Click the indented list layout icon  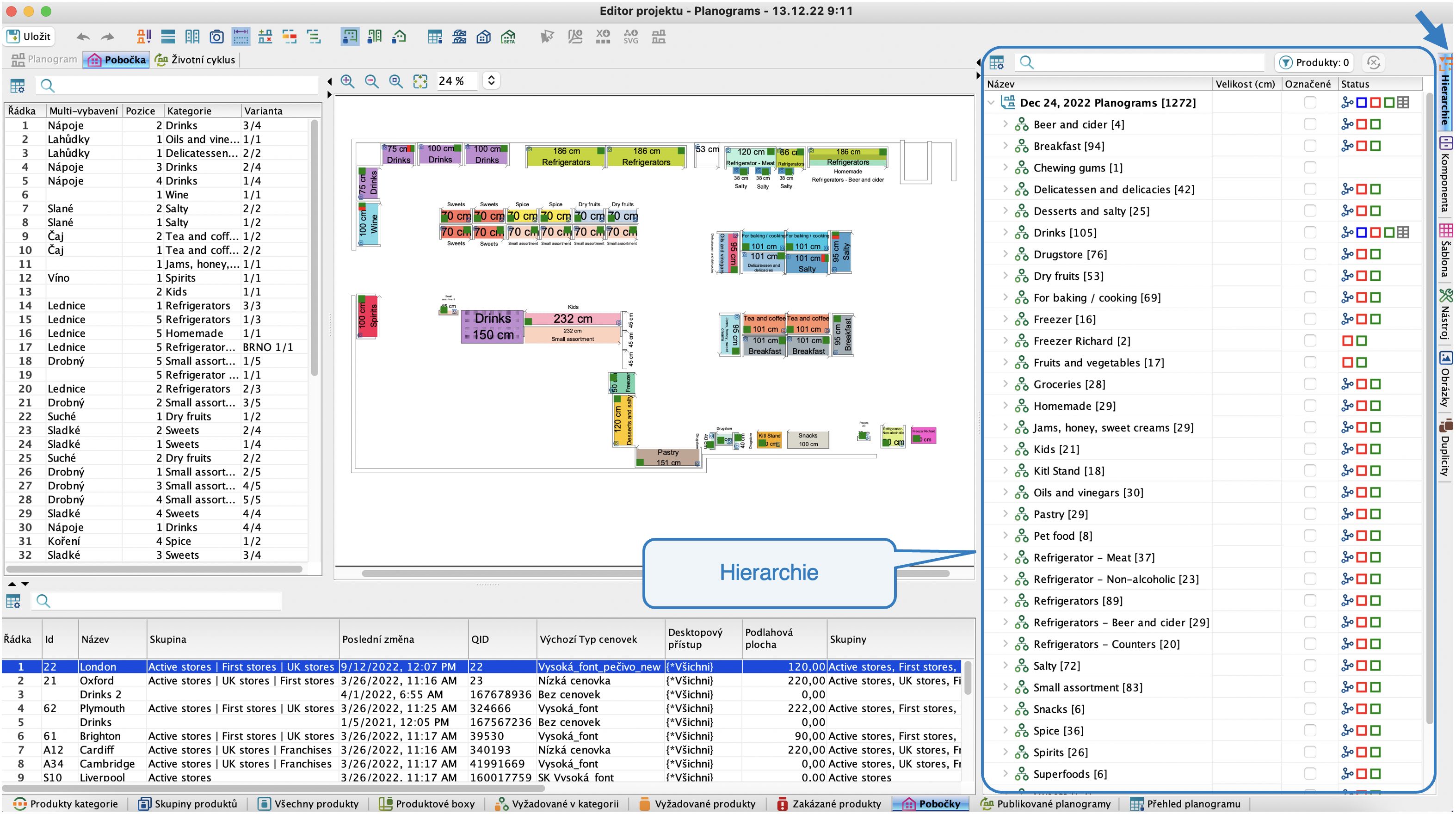coord(314,37)
